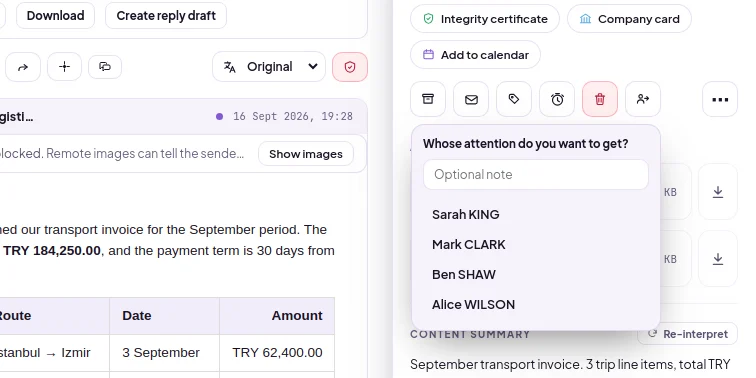The image size is (756, 378).
Task: Click the bold TRY 184,250.00 total
Action: pos(52,251)
